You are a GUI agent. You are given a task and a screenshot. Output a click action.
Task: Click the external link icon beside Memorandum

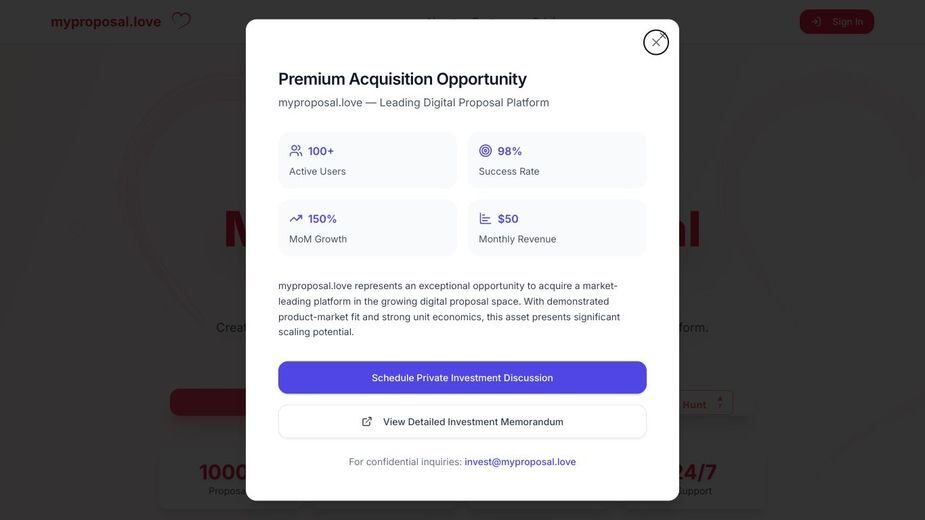tap(367, 421)
